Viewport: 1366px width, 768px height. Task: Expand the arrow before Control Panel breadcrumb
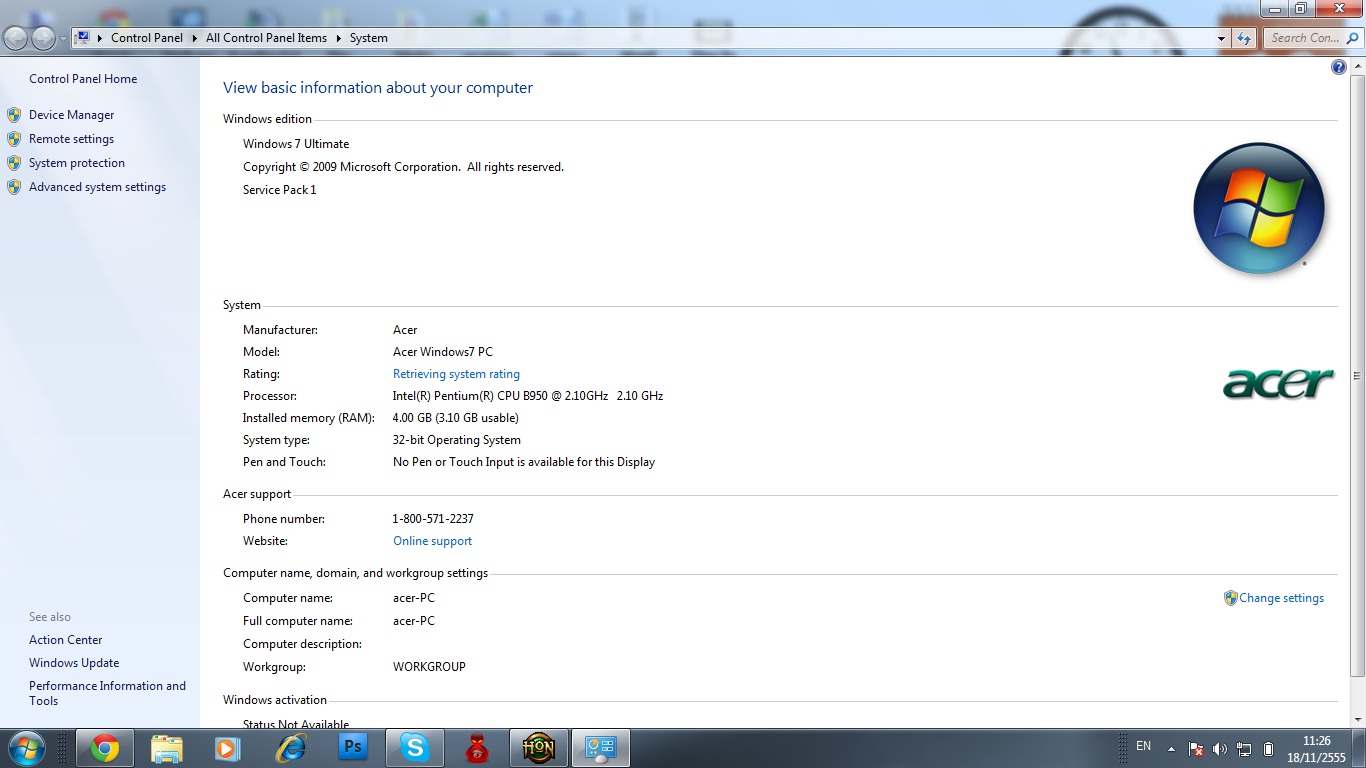click(x=100, y=38)
